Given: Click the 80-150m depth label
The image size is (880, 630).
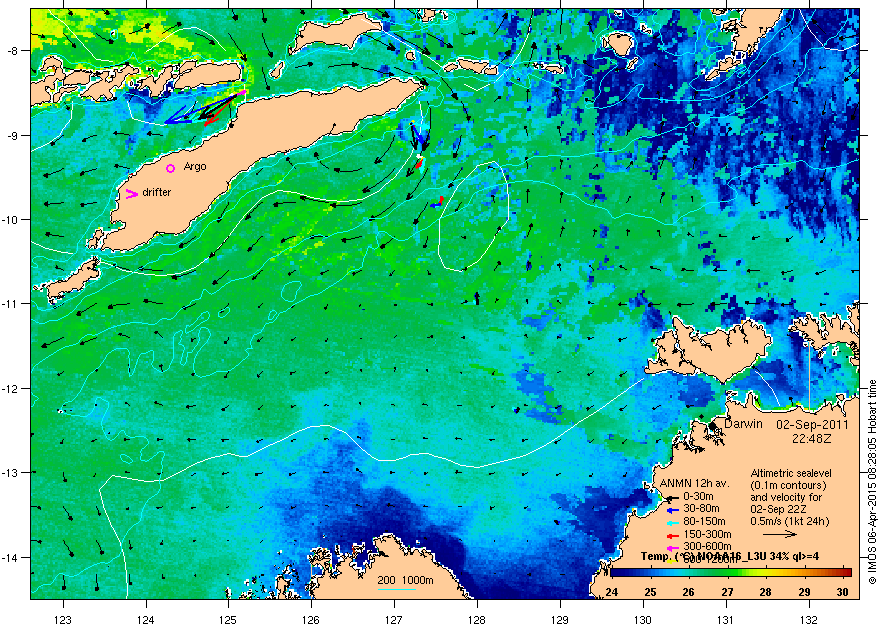Looking at the screenshot, I should 704,522.
